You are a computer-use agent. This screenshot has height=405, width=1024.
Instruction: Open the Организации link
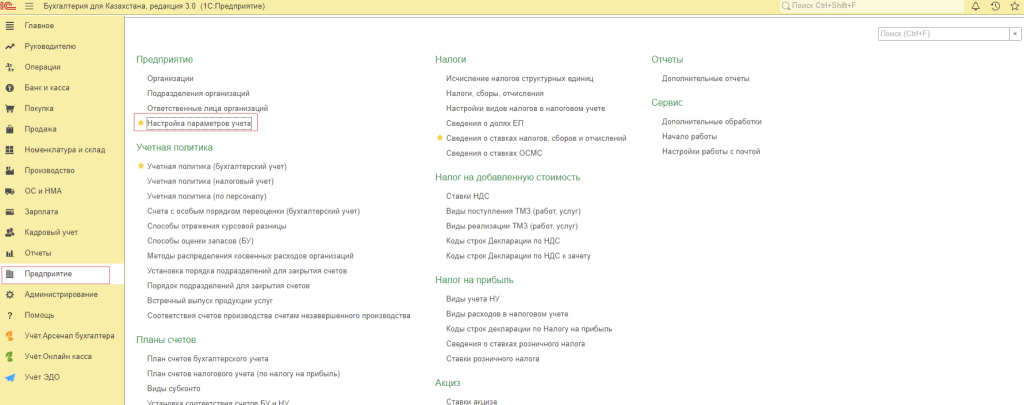(x=170, y=78)
